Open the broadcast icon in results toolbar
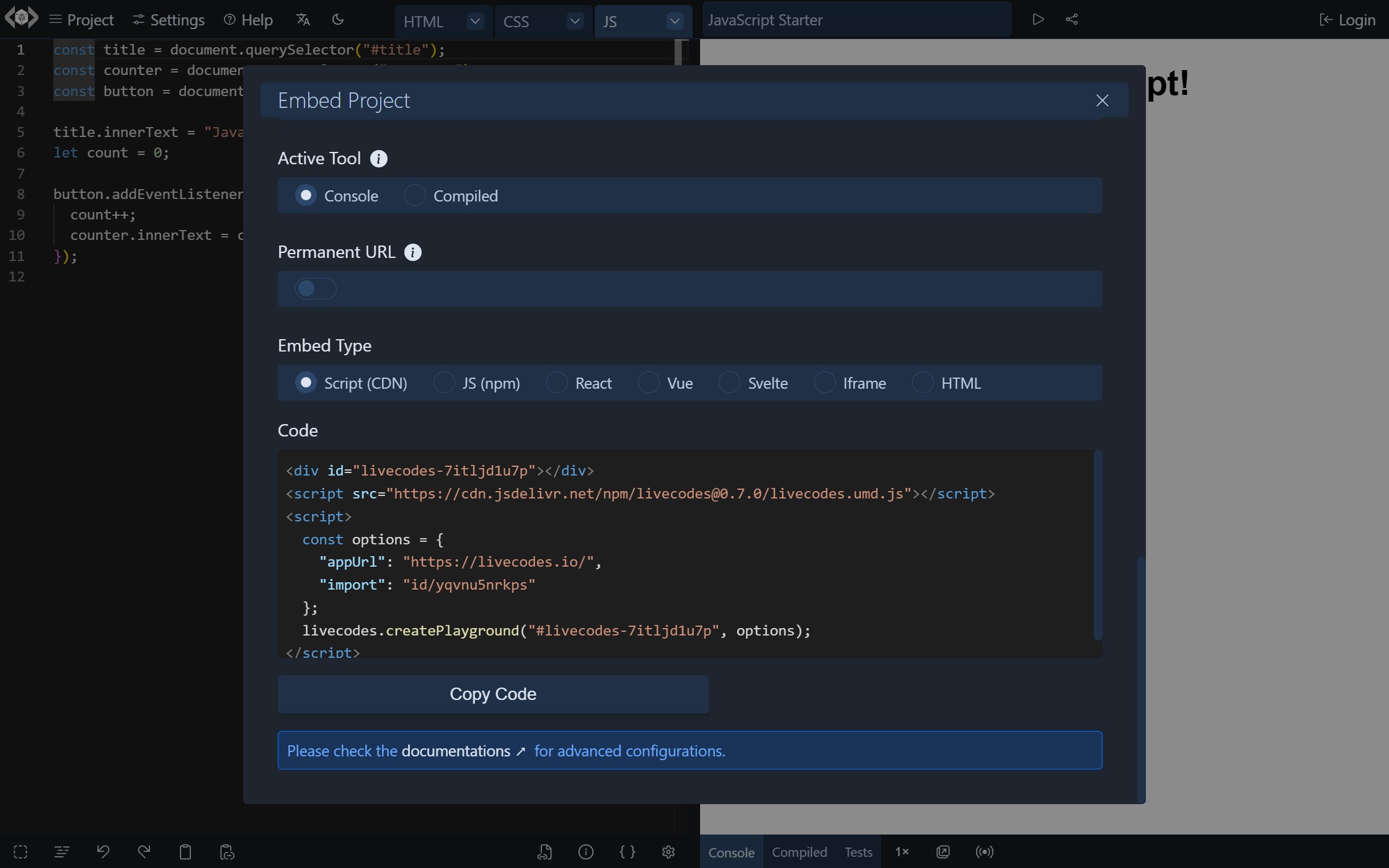This screenshot has height=868, width=1389. [984, 852]
